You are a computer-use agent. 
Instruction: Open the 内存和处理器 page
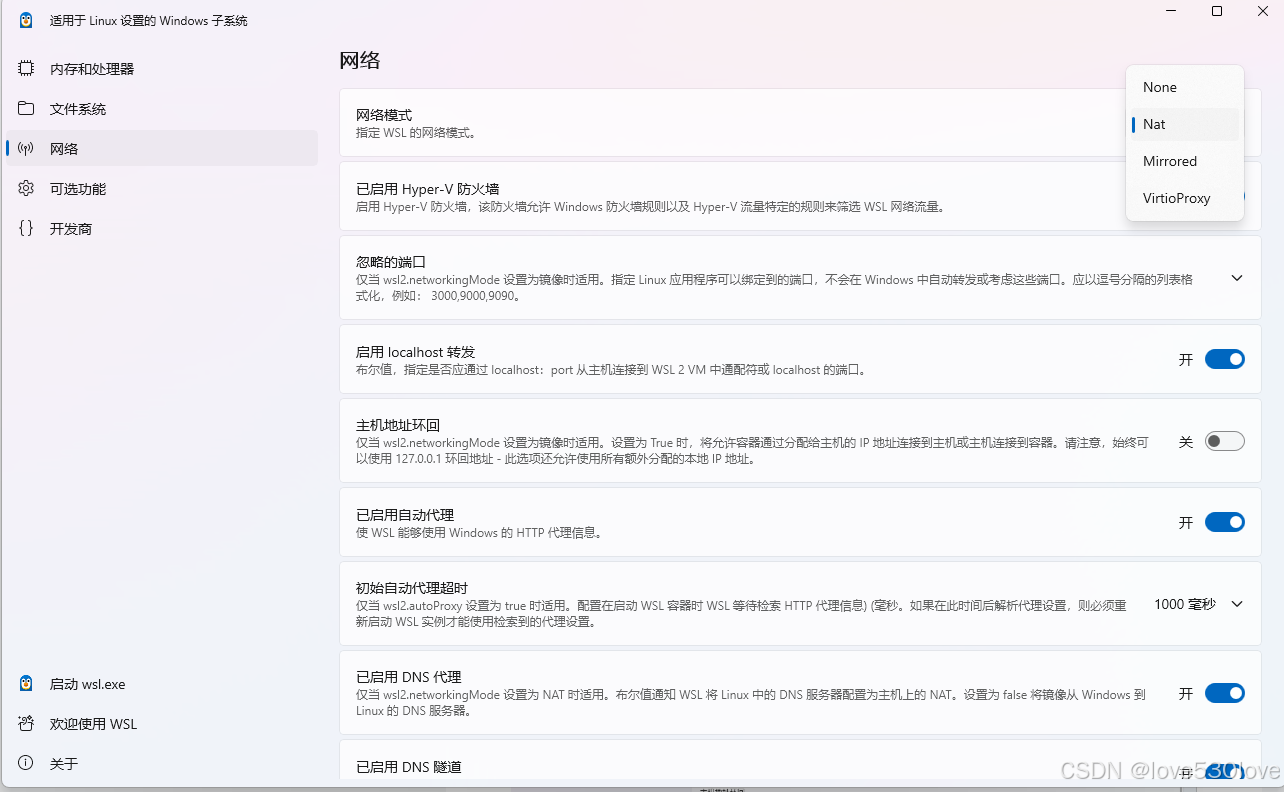tap(162, 69)
